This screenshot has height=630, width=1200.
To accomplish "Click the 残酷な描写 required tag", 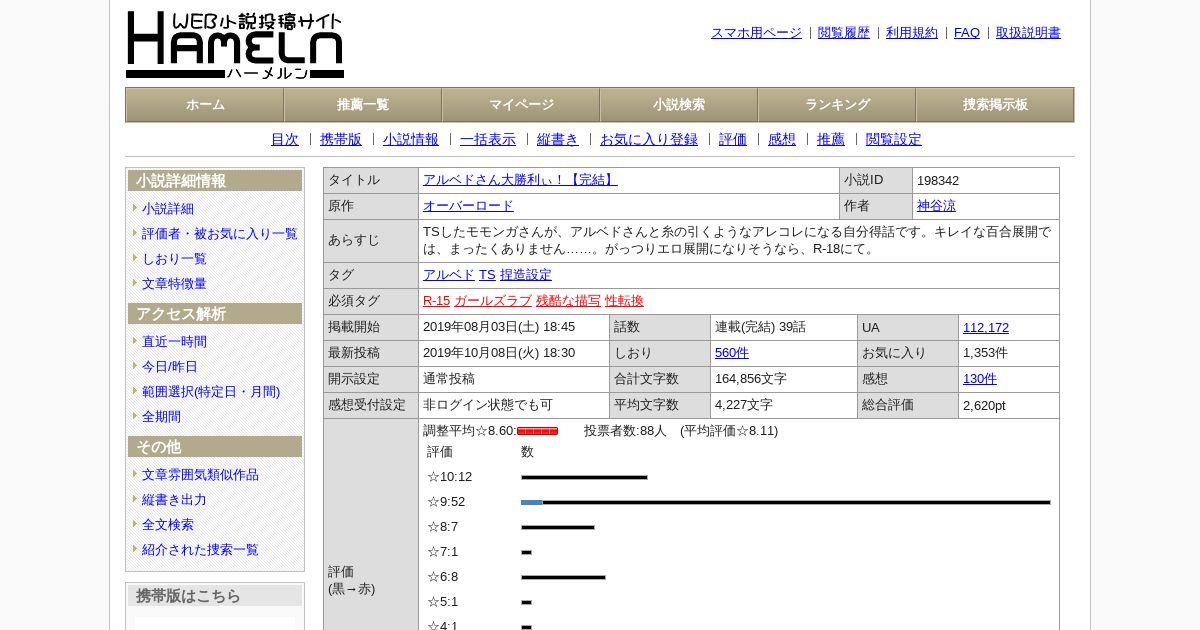I will (x=568, y=301).
